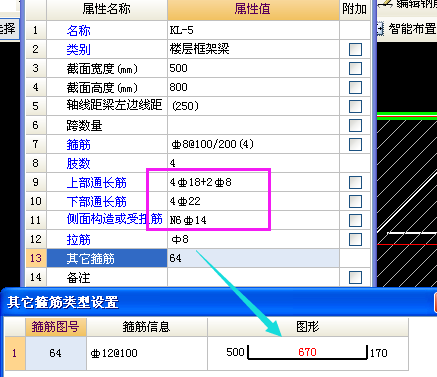The height and width of the screenshot is (377, 437).
Task: Tick the 附加 checkbox for 备注 row
Action: (x=355, y=277)
